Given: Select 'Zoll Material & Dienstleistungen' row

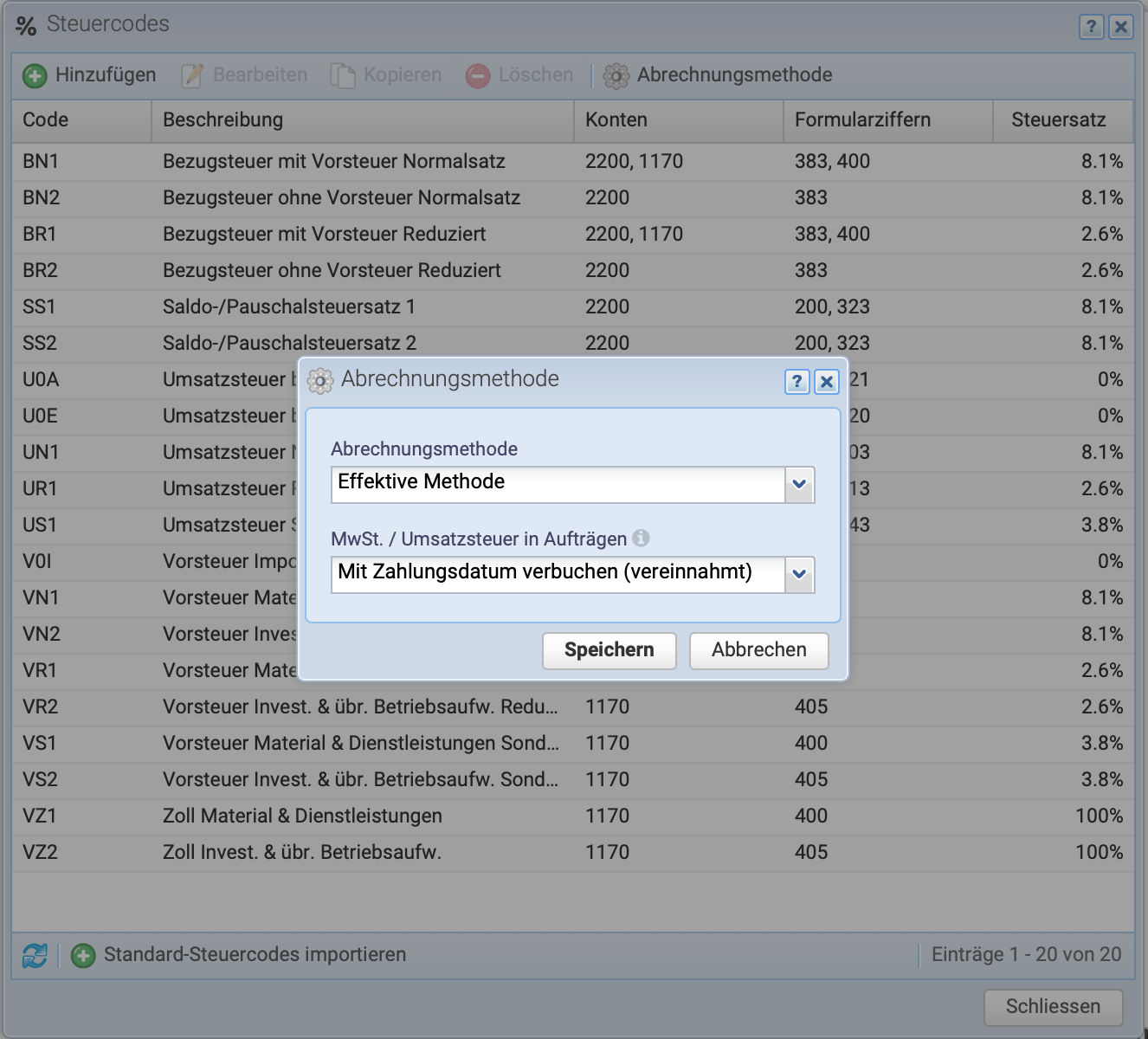Looking at the screenshot, I should tap(573, 816).
